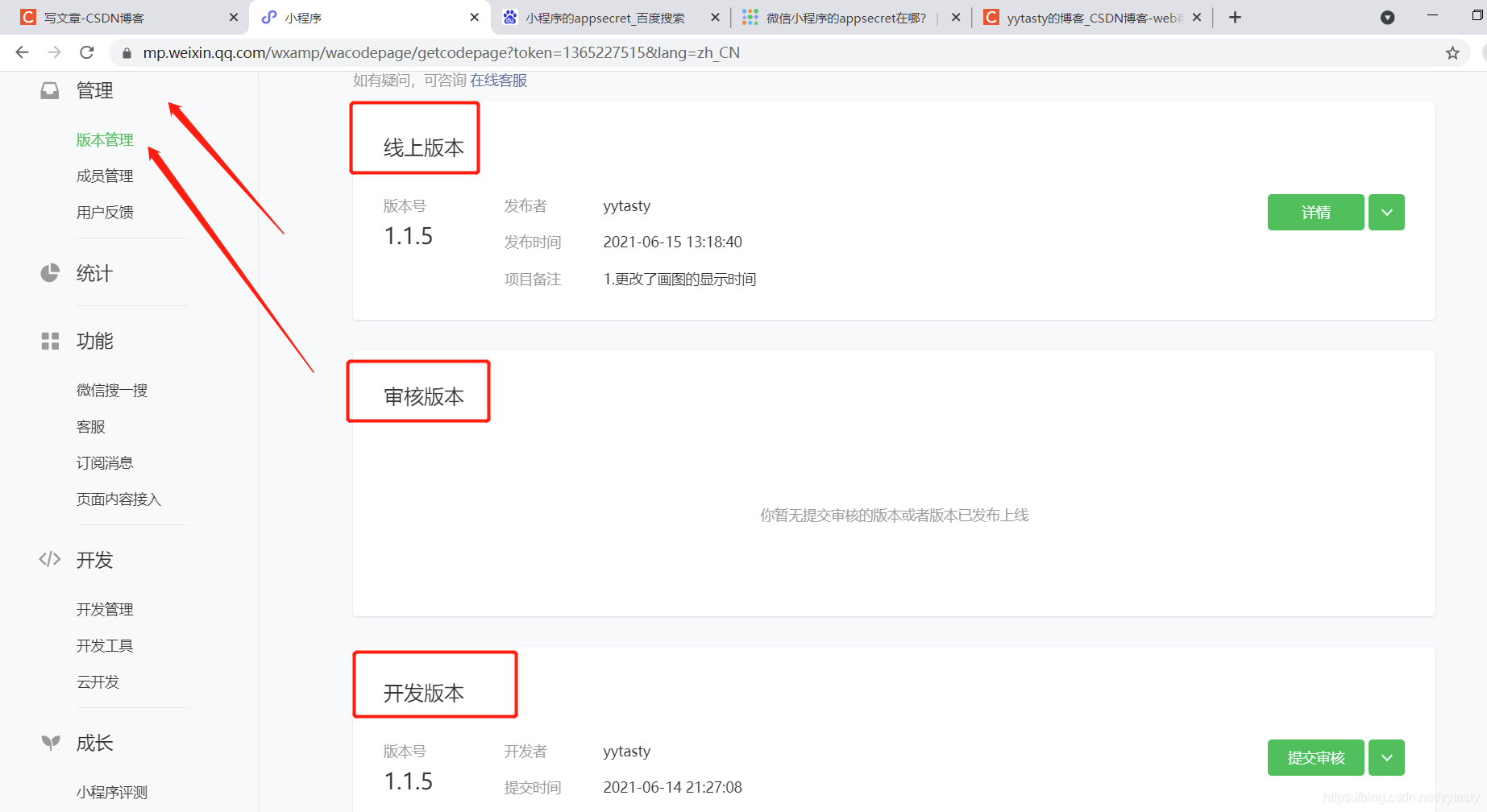Open 成员管理 in the sidebar
Image resolution: width=1487 pixels, height=812 pixels.
coord(105,176)
